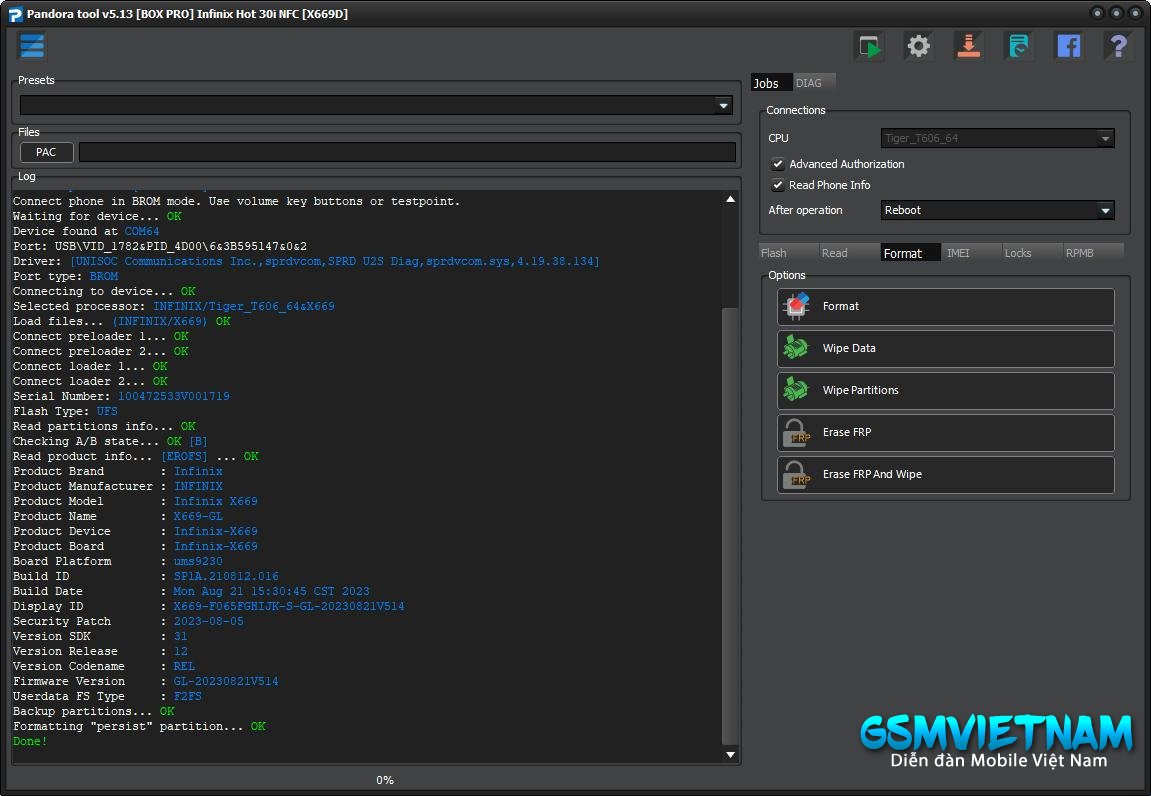The height and width of the screenshot is (796, 1151).
Task: Open the Locks tab
Action: pos(1032,253)
